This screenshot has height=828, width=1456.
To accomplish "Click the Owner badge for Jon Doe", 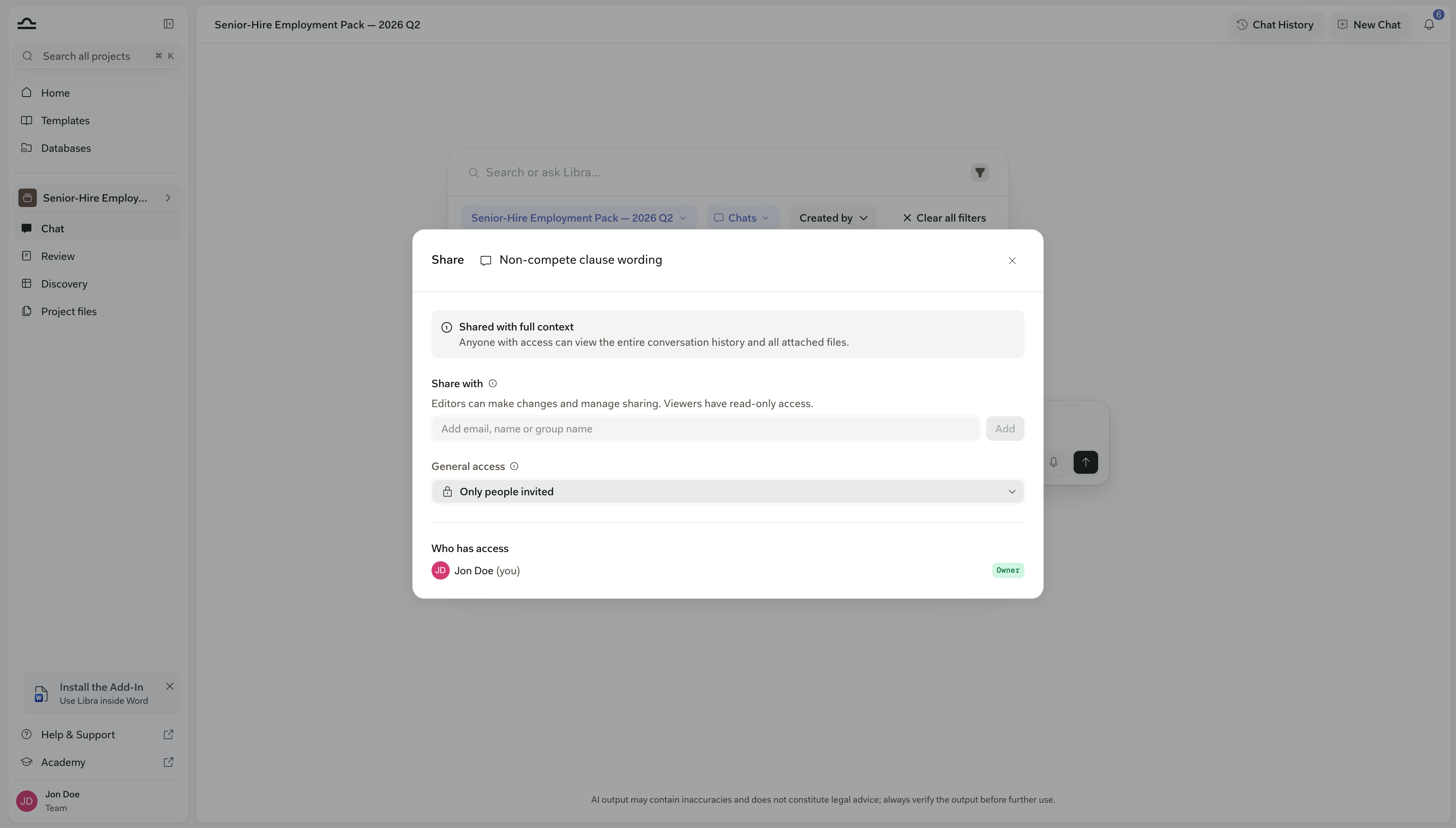I will pyautogui.click(x=1008, y=570).
